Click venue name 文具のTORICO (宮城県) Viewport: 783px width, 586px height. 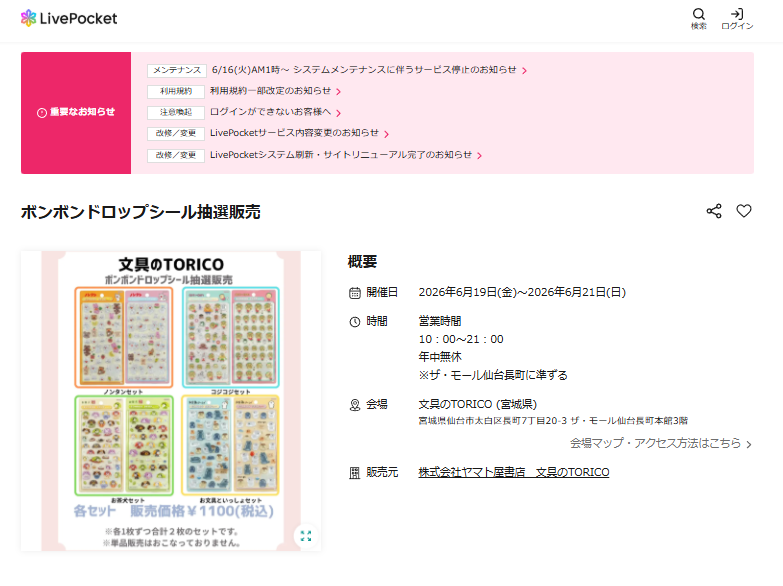point(478,404)
